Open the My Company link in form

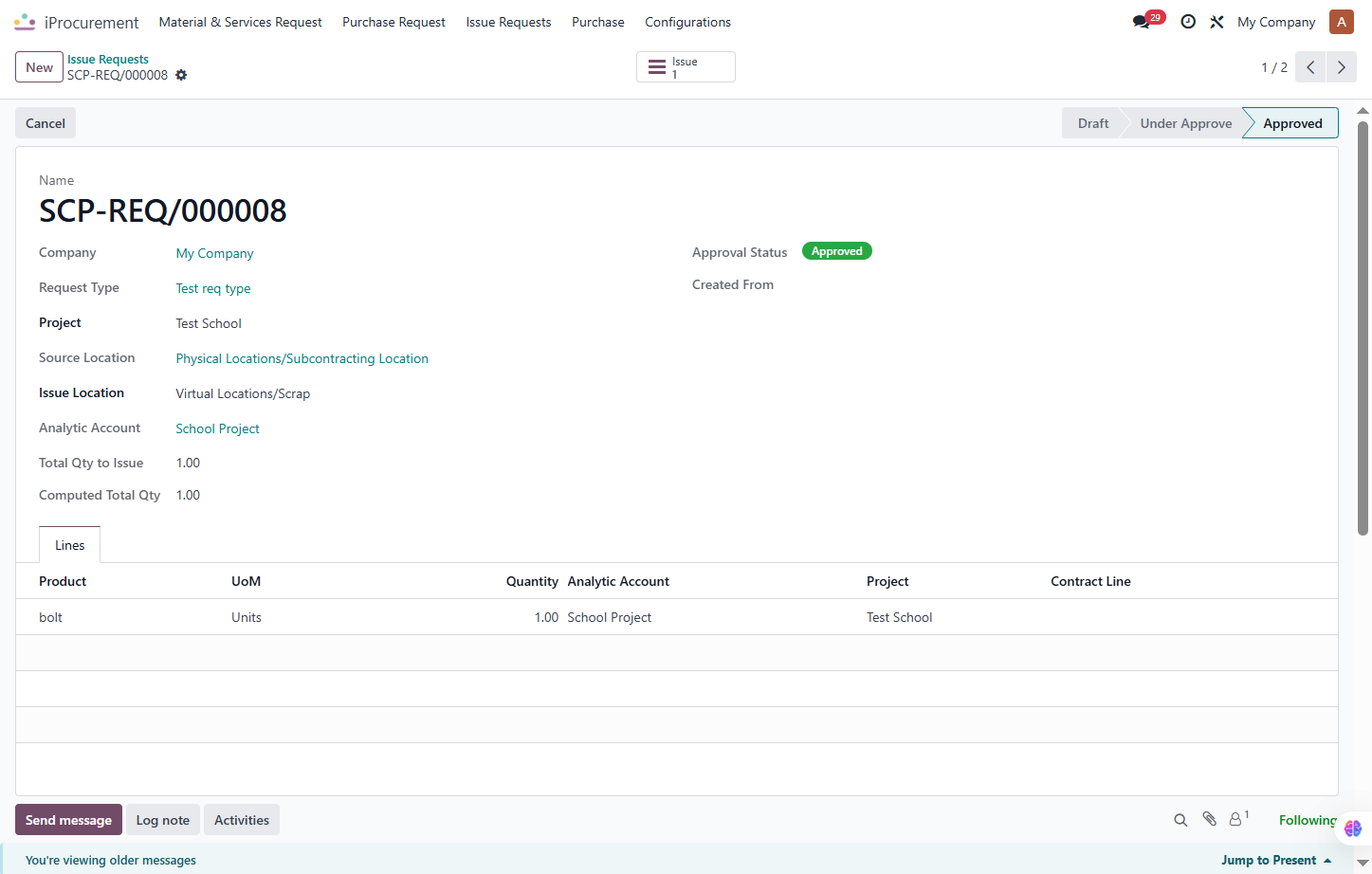(215, 253)
